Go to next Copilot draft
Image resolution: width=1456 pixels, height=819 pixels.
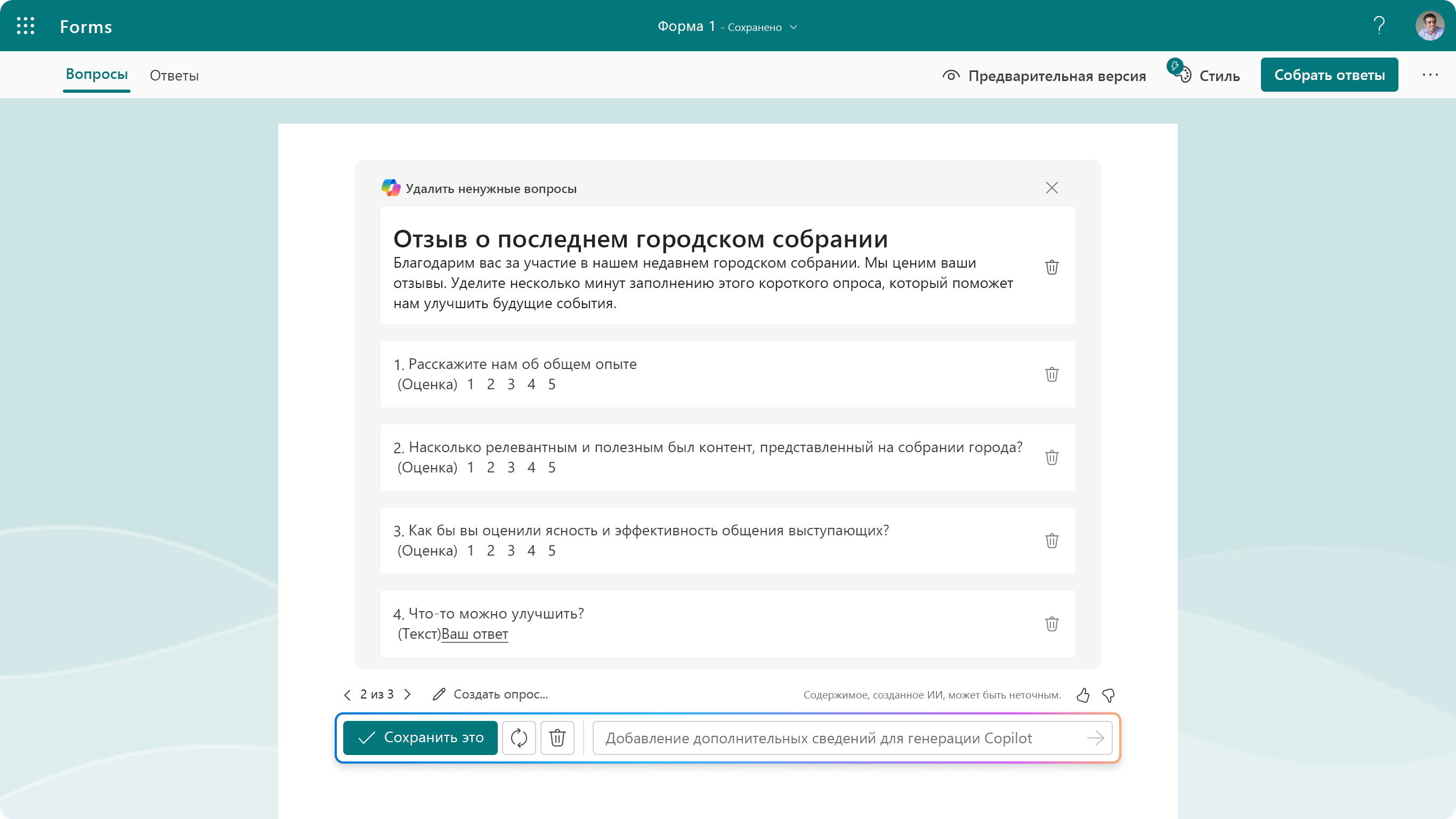(x=408, y=695)
